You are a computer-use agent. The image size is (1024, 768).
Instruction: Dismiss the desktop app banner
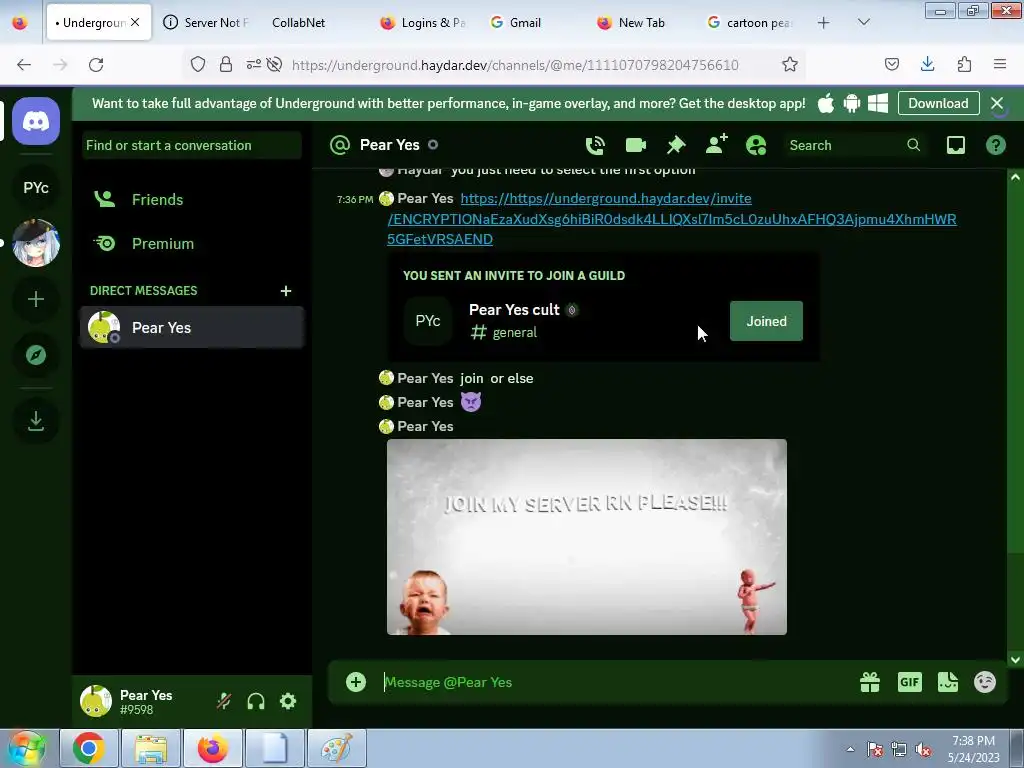(997, 103)
